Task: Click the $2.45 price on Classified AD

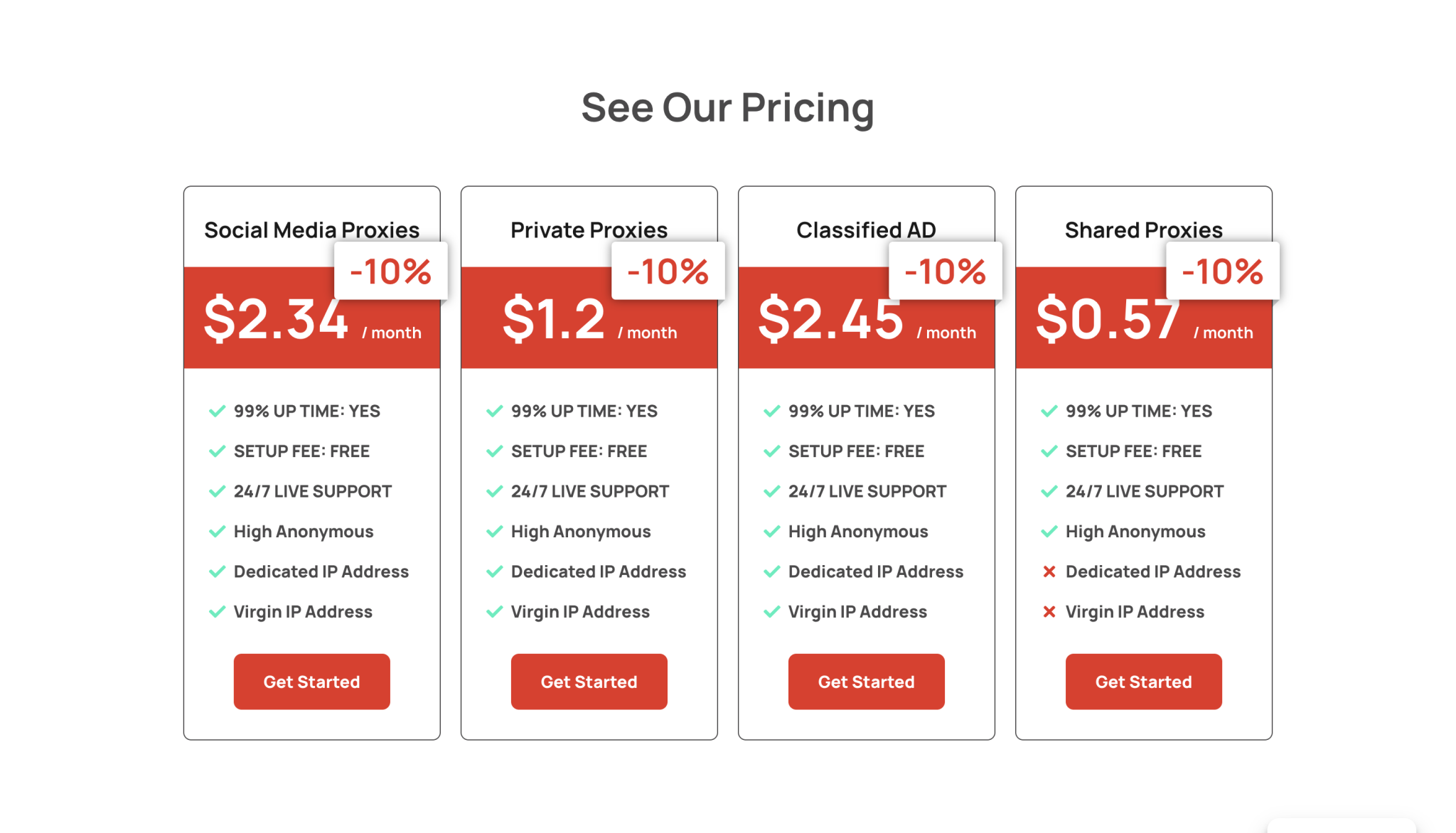Action: [830, 319]
